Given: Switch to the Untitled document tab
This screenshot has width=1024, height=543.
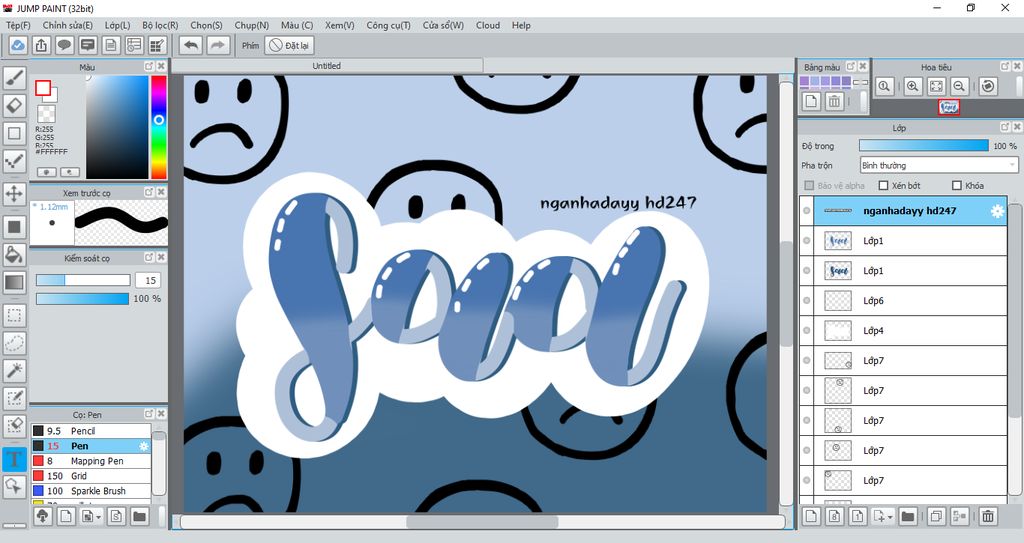Looking at the screenshot, I should click(x=327, y=65).
